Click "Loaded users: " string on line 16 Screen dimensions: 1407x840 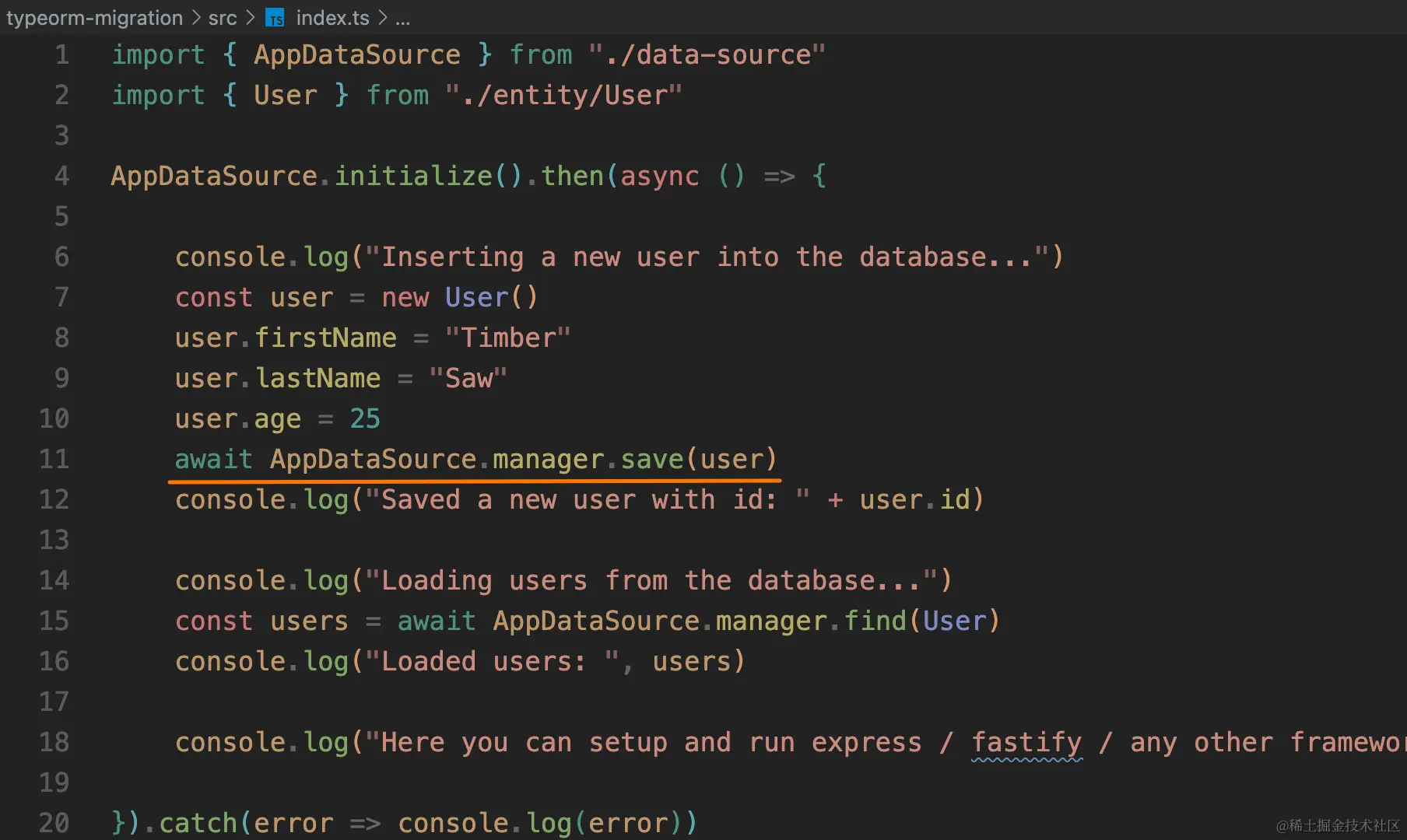(493, 661)
